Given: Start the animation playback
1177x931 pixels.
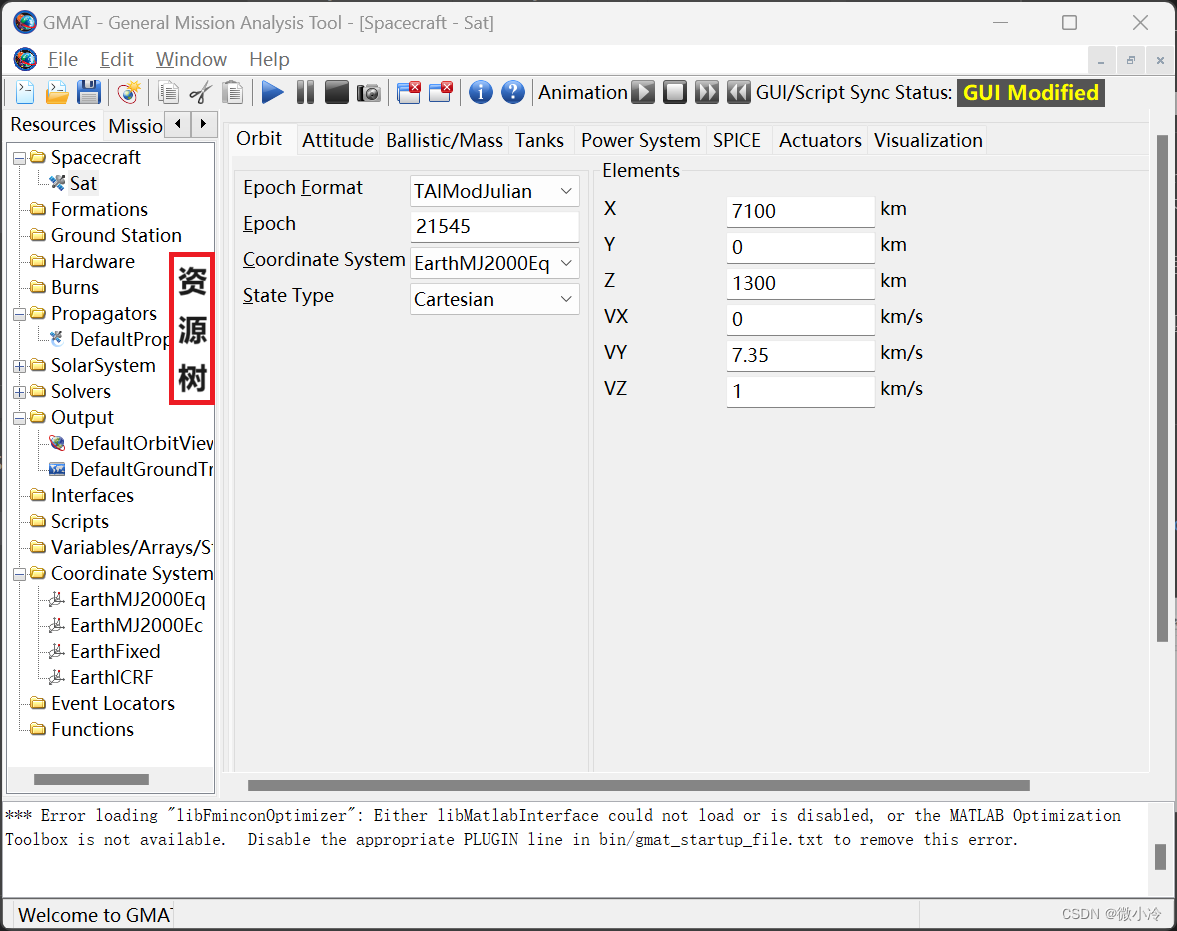Looking at the screenshot, I should click(x=643, y=92).
